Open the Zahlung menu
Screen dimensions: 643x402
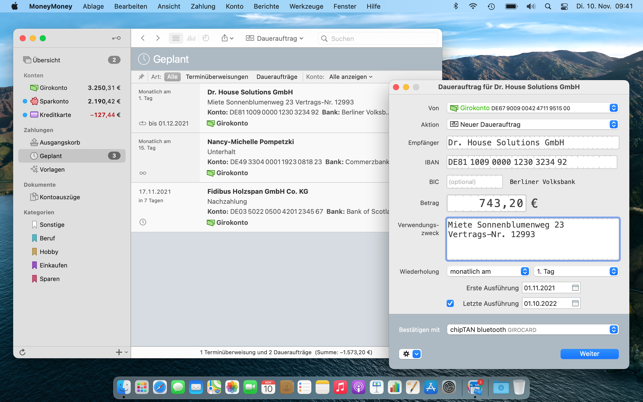[203, 6]
